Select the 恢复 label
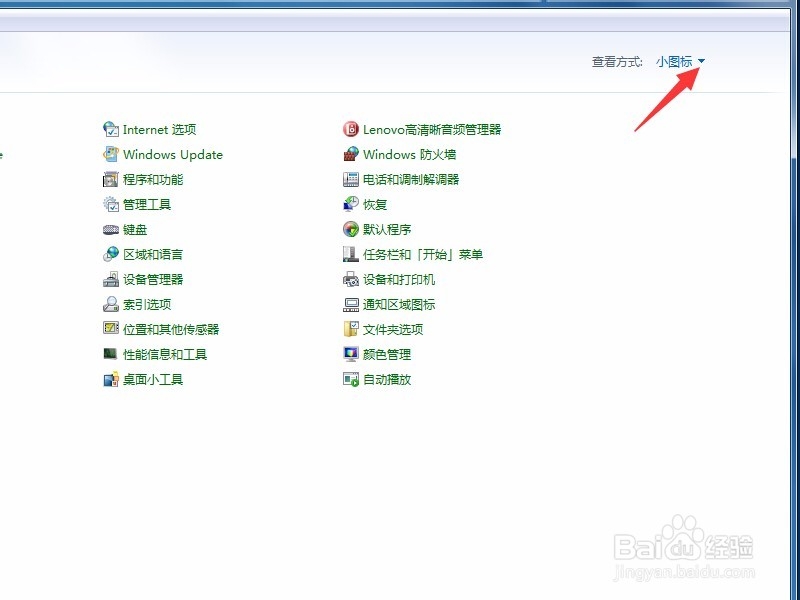Image resolution: width=800 pixels, height=600 pixels. coord(375,205)
